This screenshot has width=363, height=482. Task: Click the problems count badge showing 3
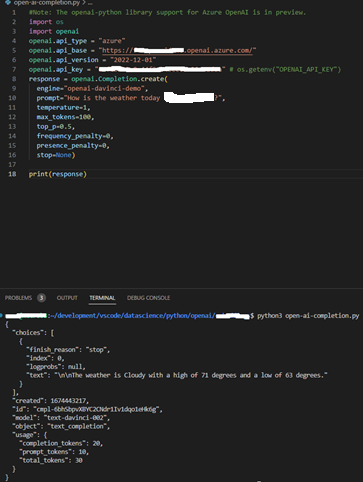pyautogui.click(x=41, y=298)
